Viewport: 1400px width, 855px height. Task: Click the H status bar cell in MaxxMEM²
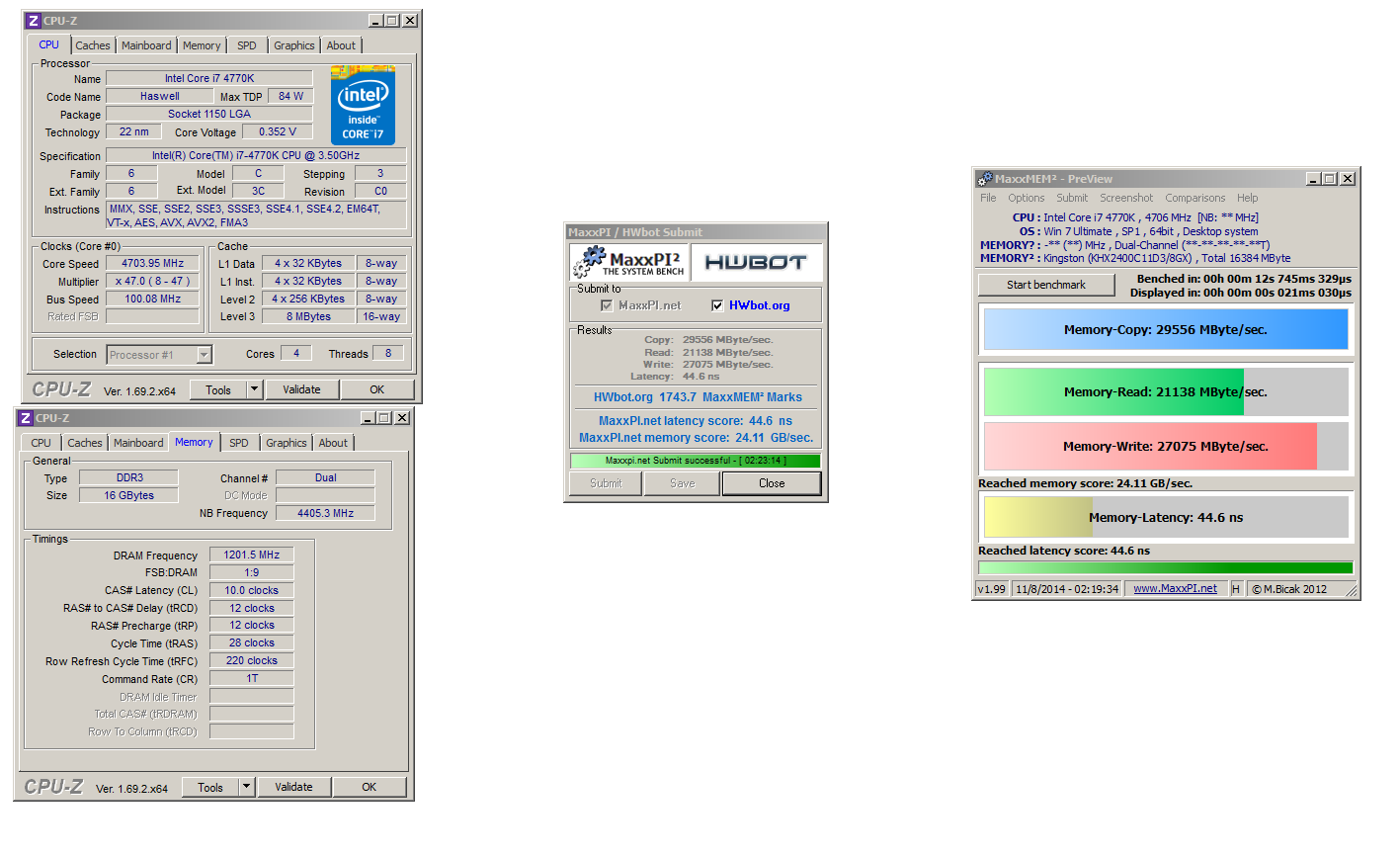[x=1235, y=589]
